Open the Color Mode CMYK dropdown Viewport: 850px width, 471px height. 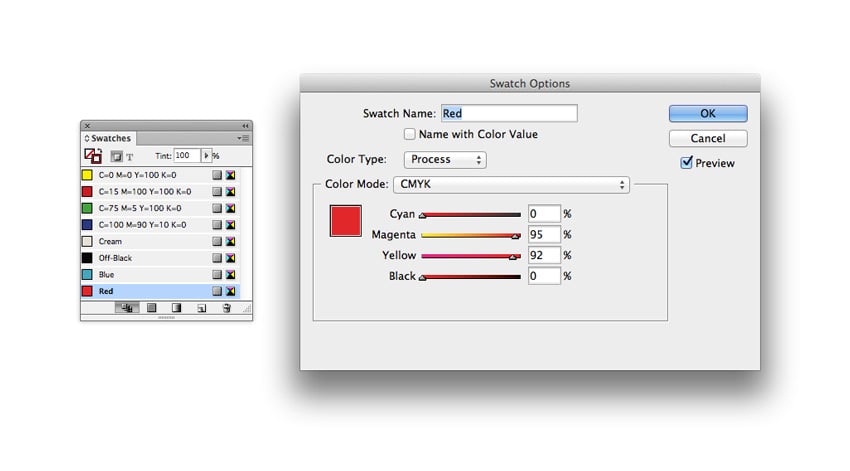511,185
